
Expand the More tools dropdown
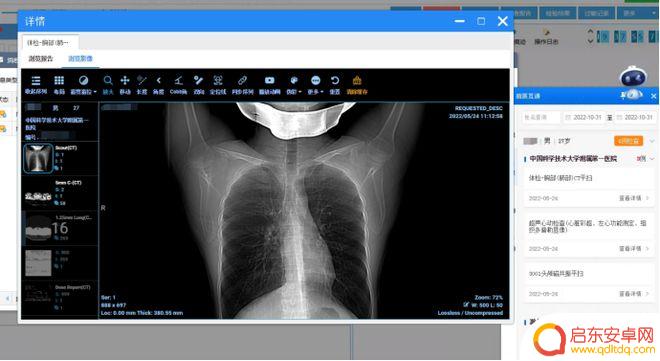(x=315, y=84)
